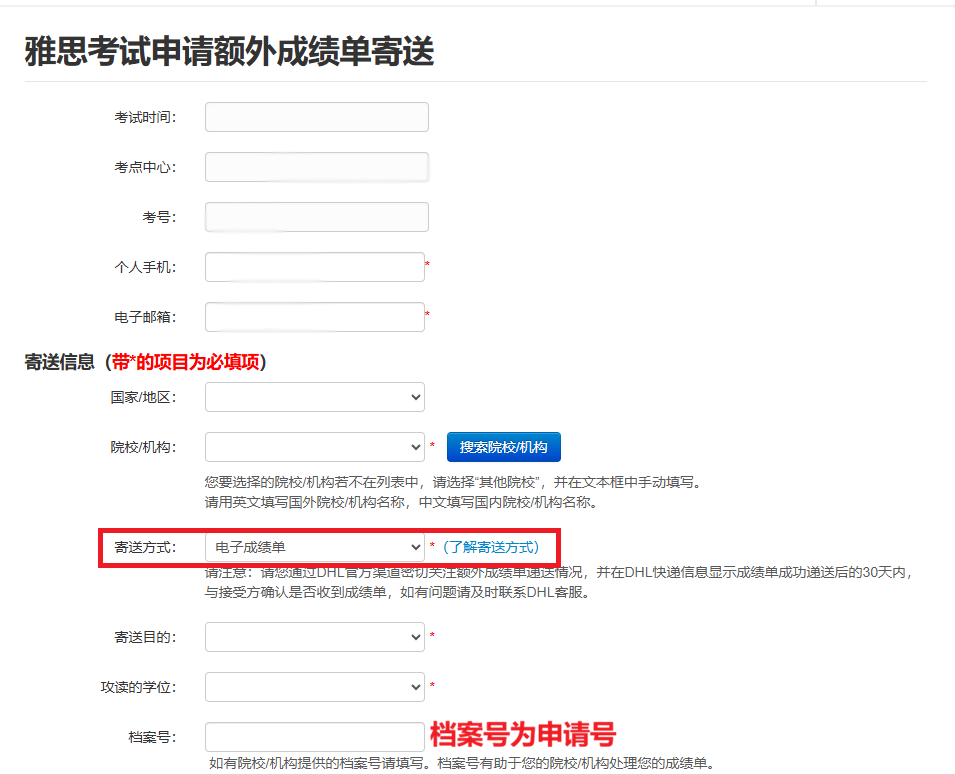Click the 档案号 input field
This screenshot has width=955, height=774.
point(314,737)
